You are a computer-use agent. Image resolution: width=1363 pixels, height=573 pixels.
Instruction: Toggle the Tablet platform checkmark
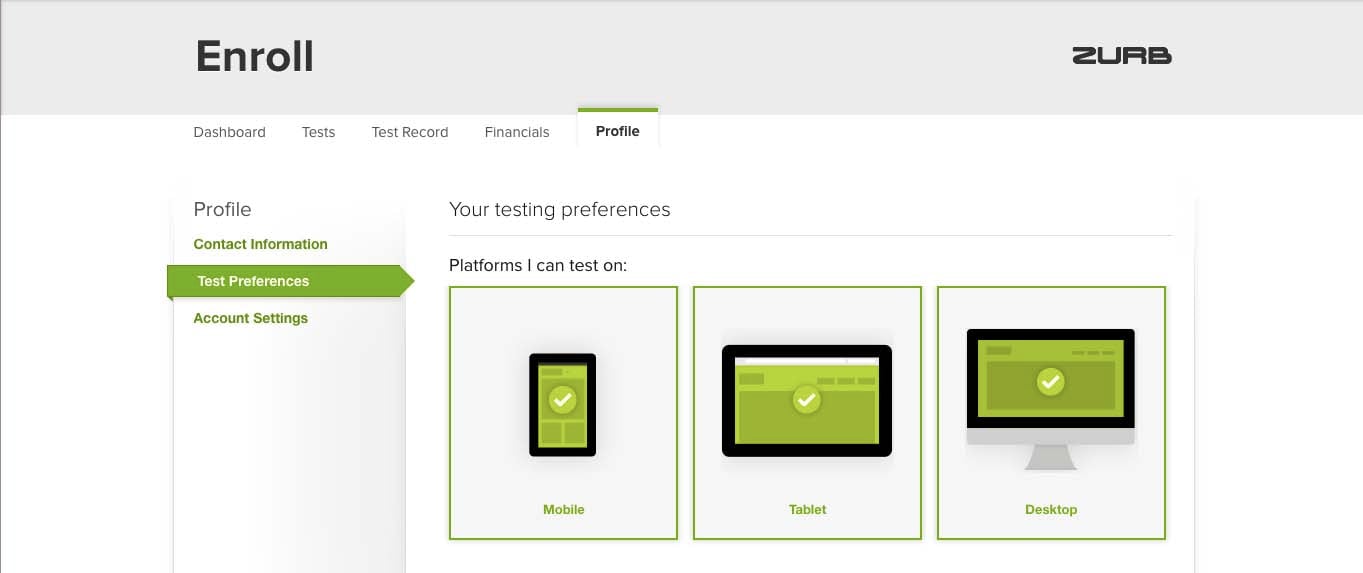pyautogui.click(x=806, y=401)
